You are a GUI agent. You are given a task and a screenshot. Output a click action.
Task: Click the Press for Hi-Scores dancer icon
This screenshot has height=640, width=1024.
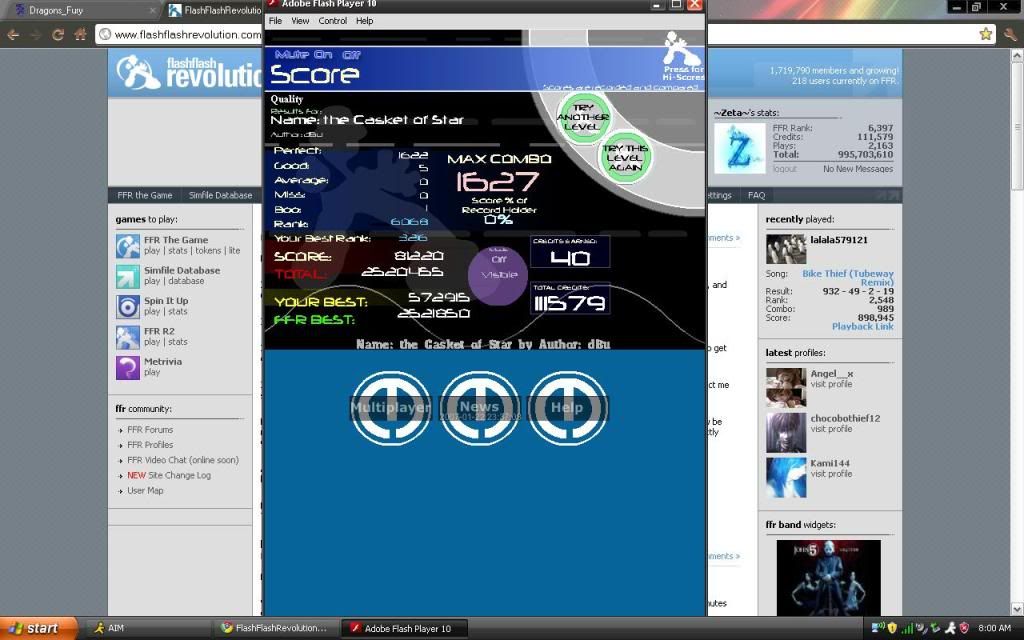(x=682, y=52)
